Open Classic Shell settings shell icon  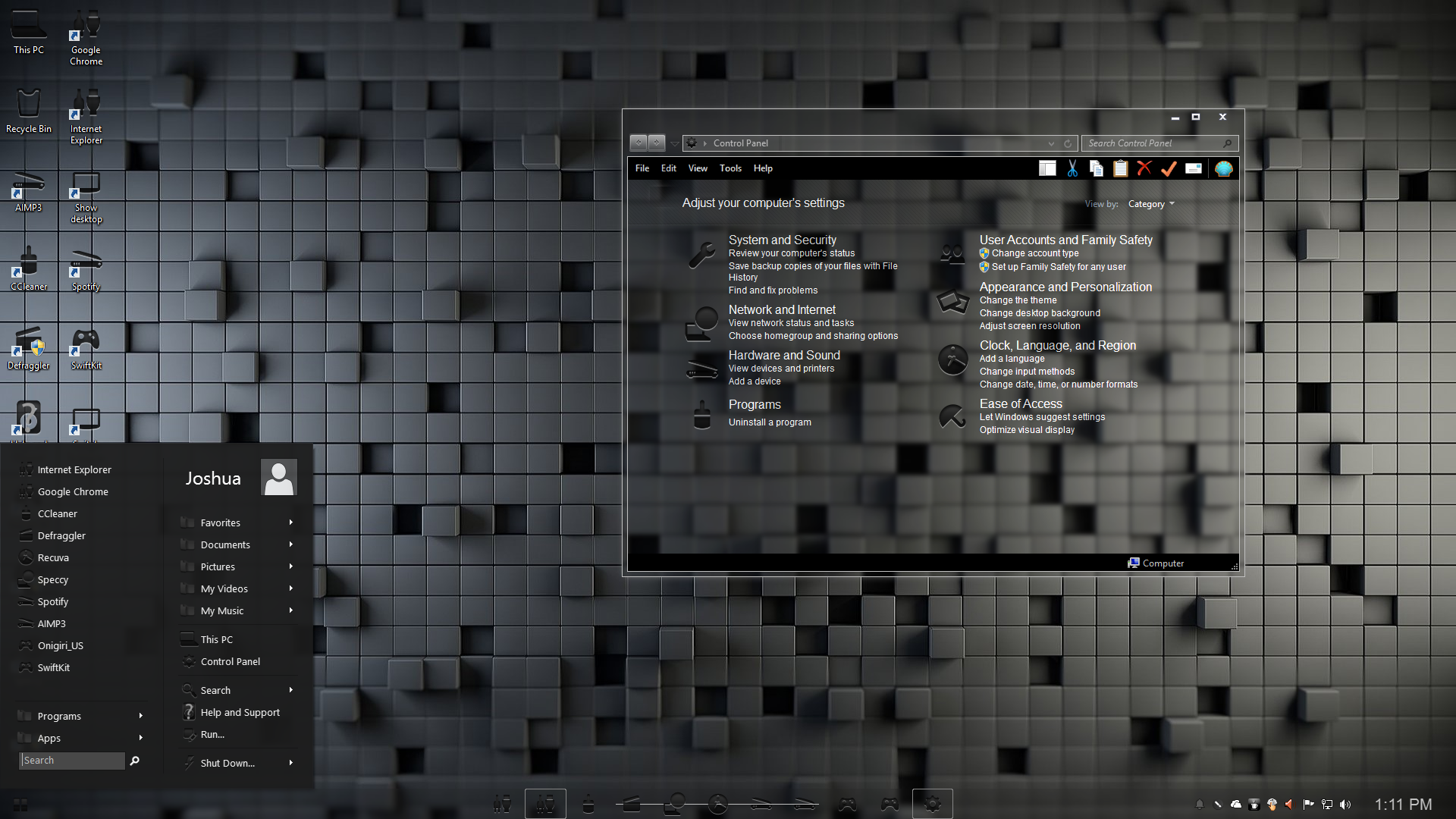1223,168
